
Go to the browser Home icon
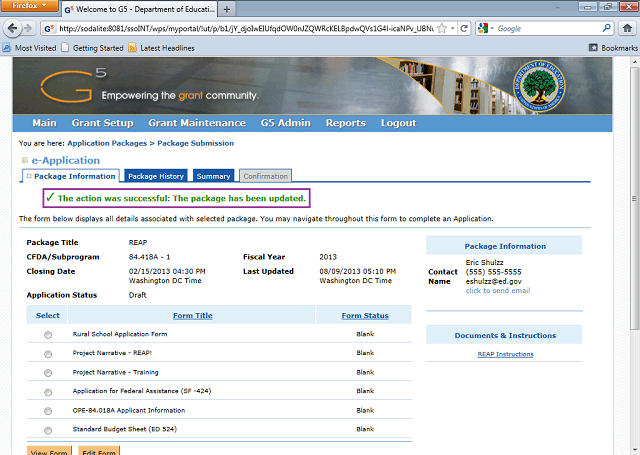click(x=627, y=28)
